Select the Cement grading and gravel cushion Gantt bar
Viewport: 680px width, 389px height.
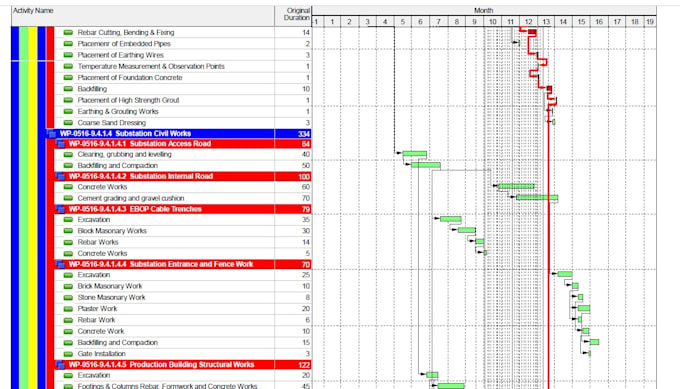(x=537, y=197)
